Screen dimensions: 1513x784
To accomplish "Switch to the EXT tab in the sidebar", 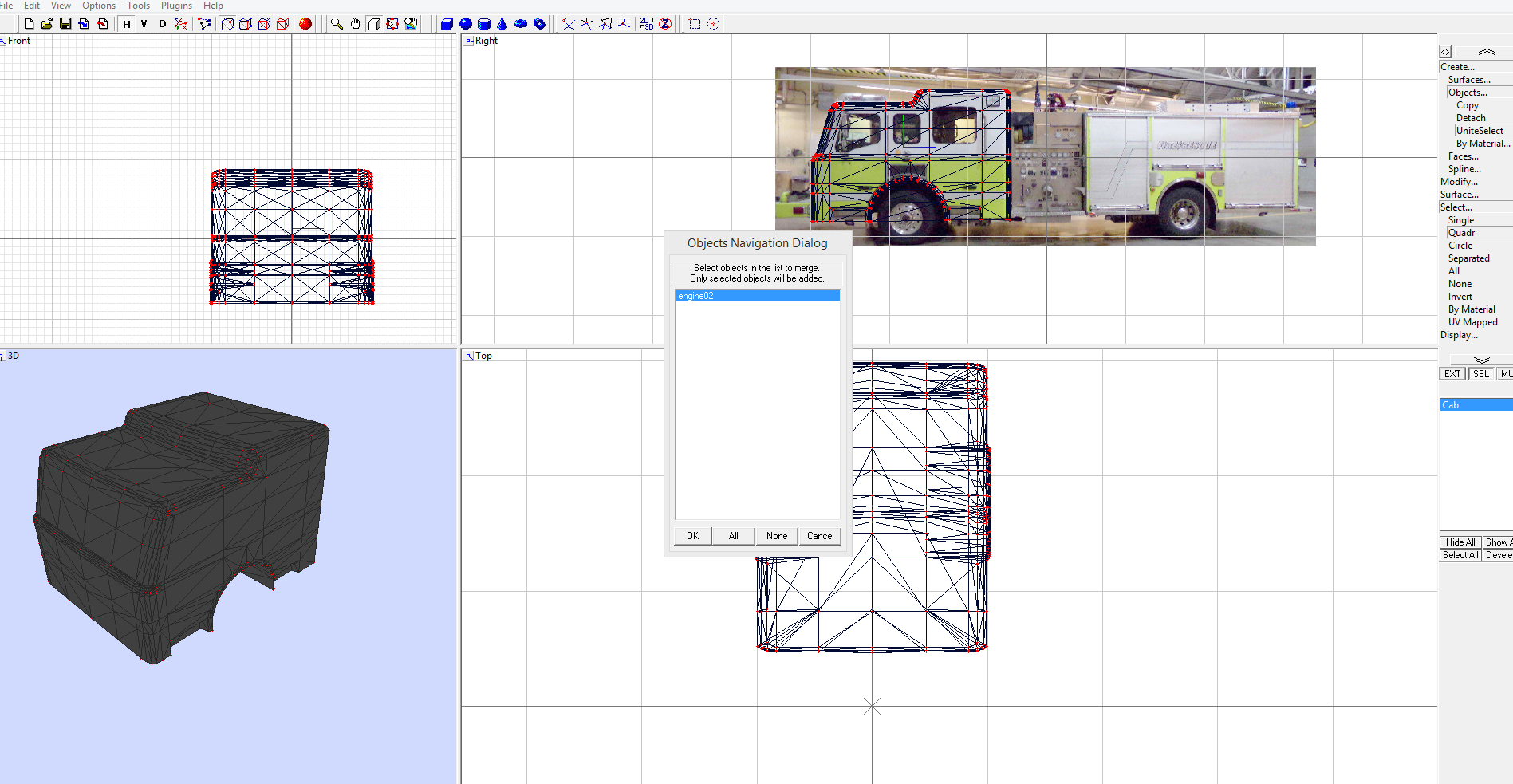I will [1452, 373].
